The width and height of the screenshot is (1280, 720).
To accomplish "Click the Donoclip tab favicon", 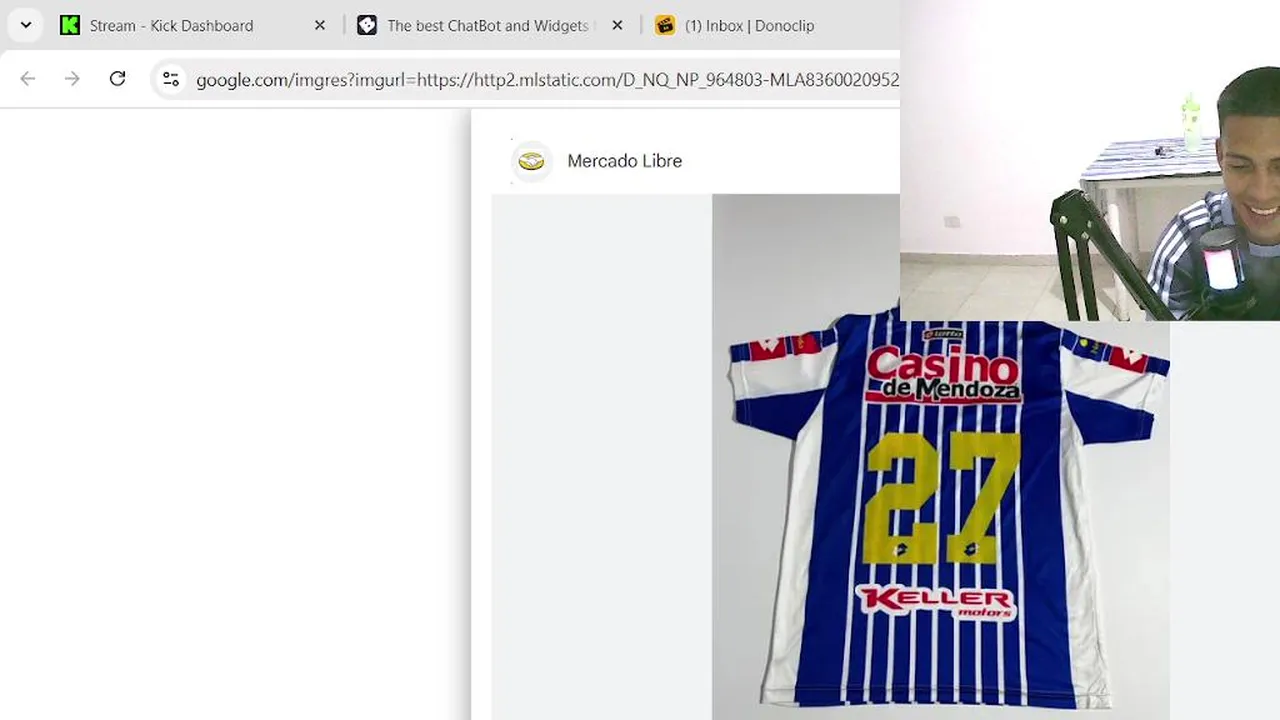I will point(665,25).
